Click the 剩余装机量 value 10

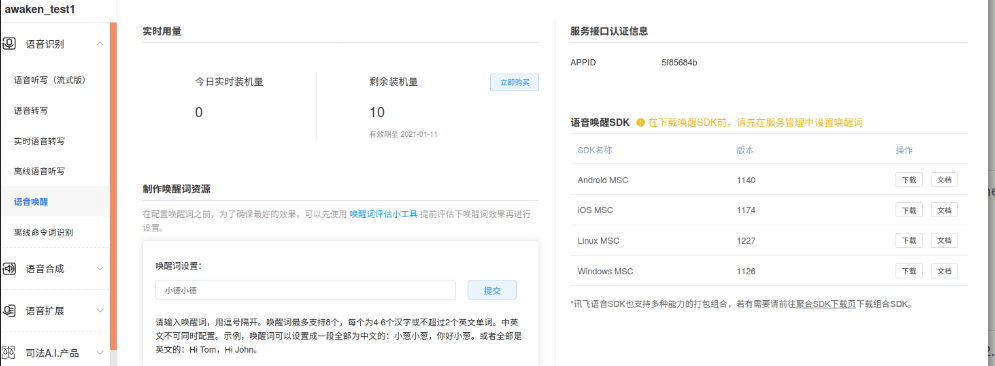(x=377, y=112)
